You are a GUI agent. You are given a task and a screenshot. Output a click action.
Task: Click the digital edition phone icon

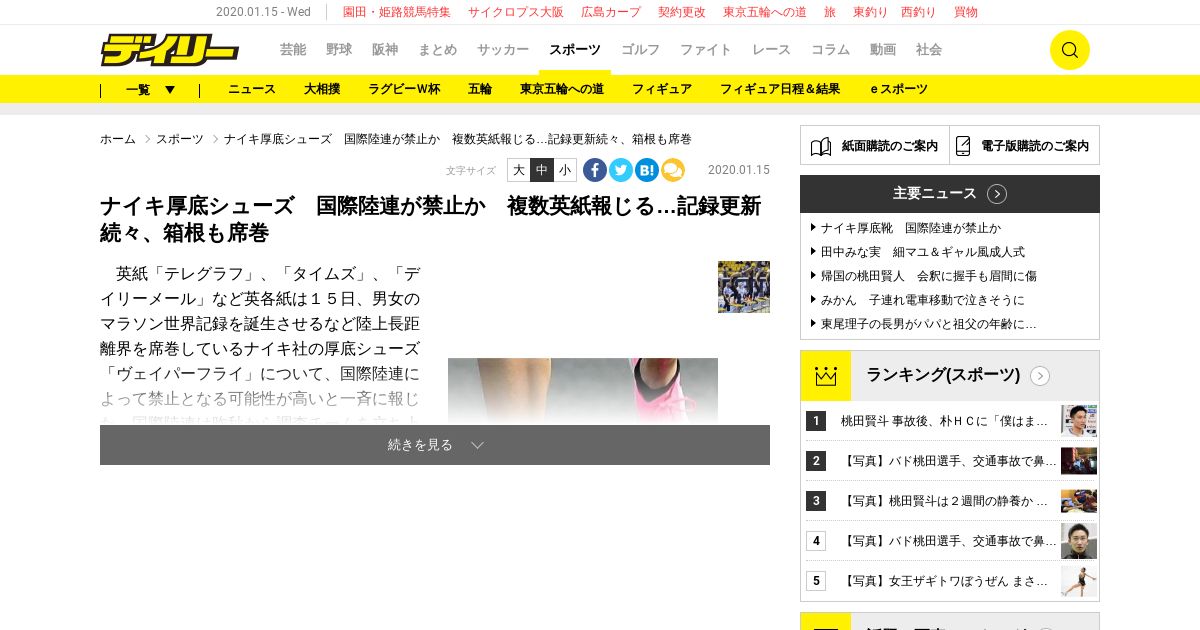(x=963, y=146)
